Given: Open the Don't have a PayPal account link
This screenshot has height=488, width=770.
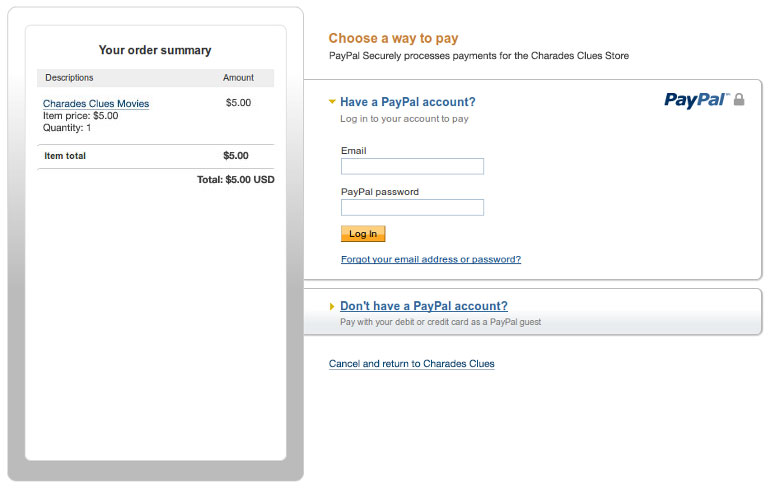Looking at the screenshot, I should coord(423,306).
